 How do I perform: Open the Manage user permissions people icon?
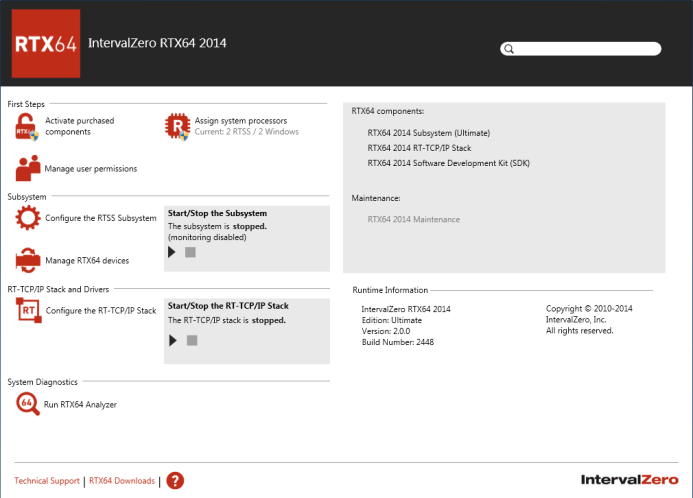click(28, 168)
